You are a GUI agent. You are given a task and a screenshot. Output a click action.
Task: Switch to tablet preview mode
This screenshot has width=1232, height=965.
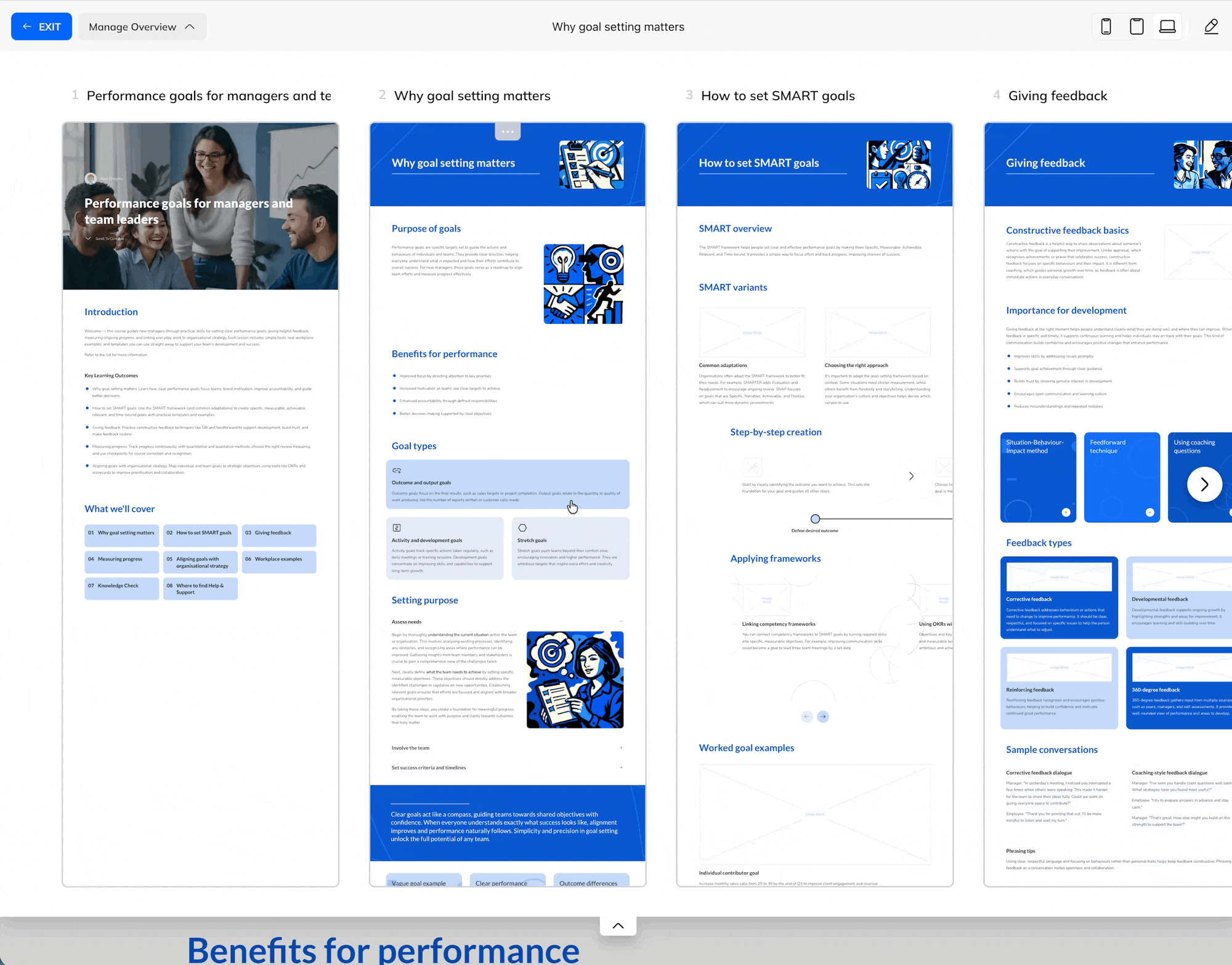1137,26
